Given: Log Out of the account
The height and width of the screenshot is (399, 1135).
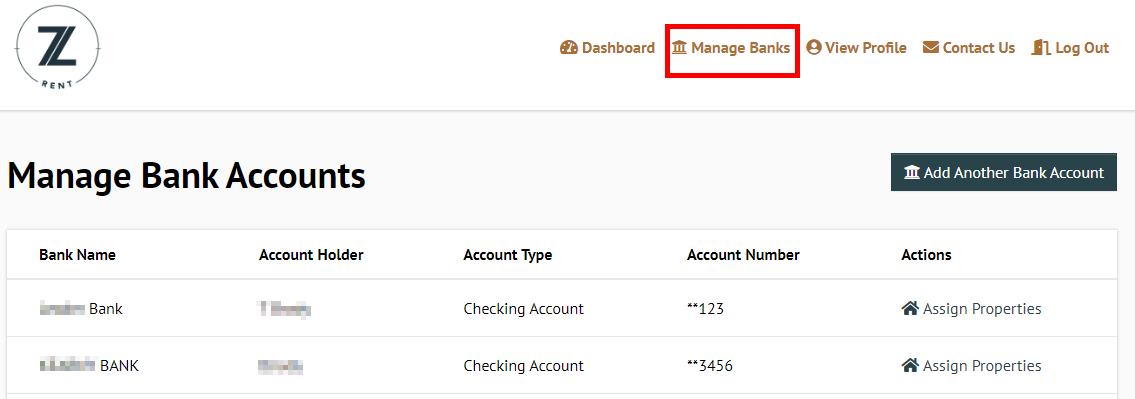Looking at the screenshot, I should [x=1071, y=48].
